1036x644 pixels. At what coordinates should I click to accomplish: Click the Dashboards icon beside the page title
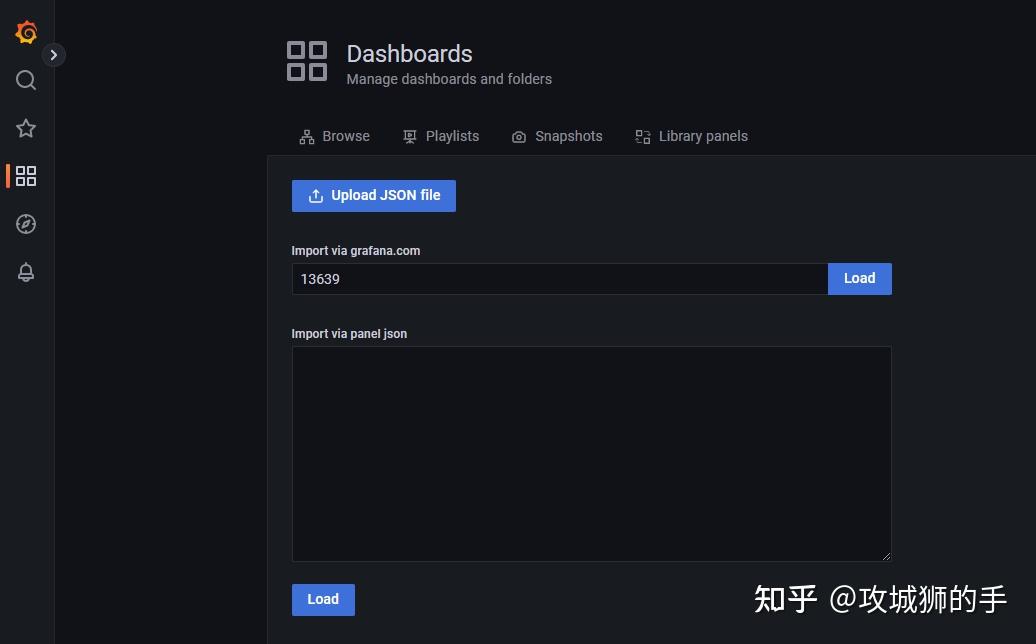tap(307, 61)
